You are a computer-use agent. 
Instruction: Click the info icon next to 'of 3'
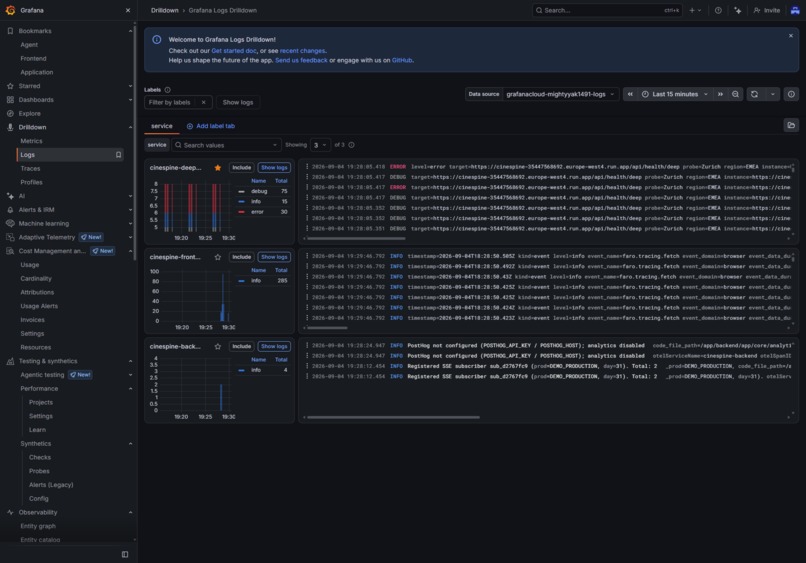point(352,145)
